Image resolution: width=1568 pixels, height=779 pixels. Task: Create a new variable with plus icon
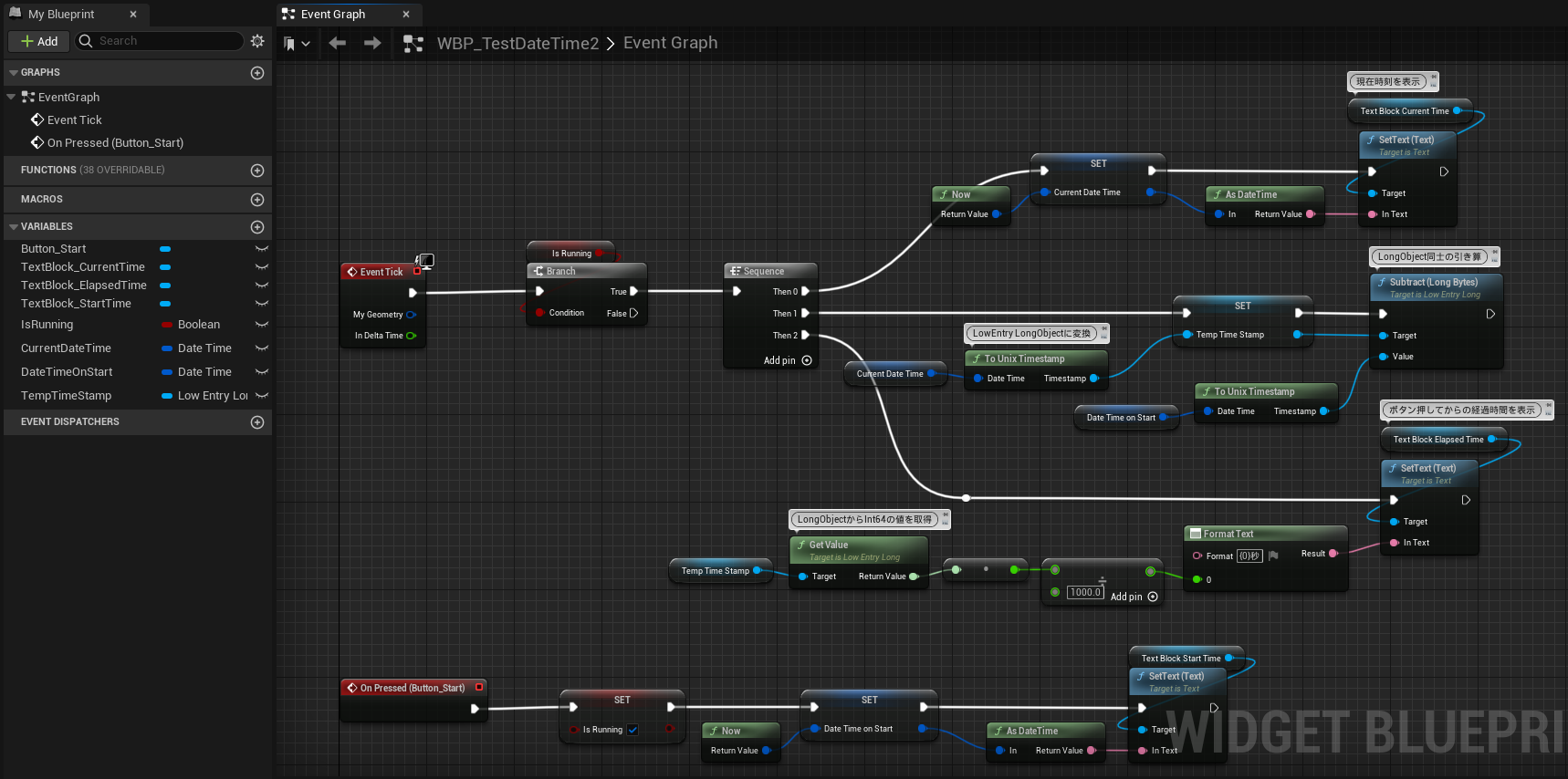click(257, 227)
